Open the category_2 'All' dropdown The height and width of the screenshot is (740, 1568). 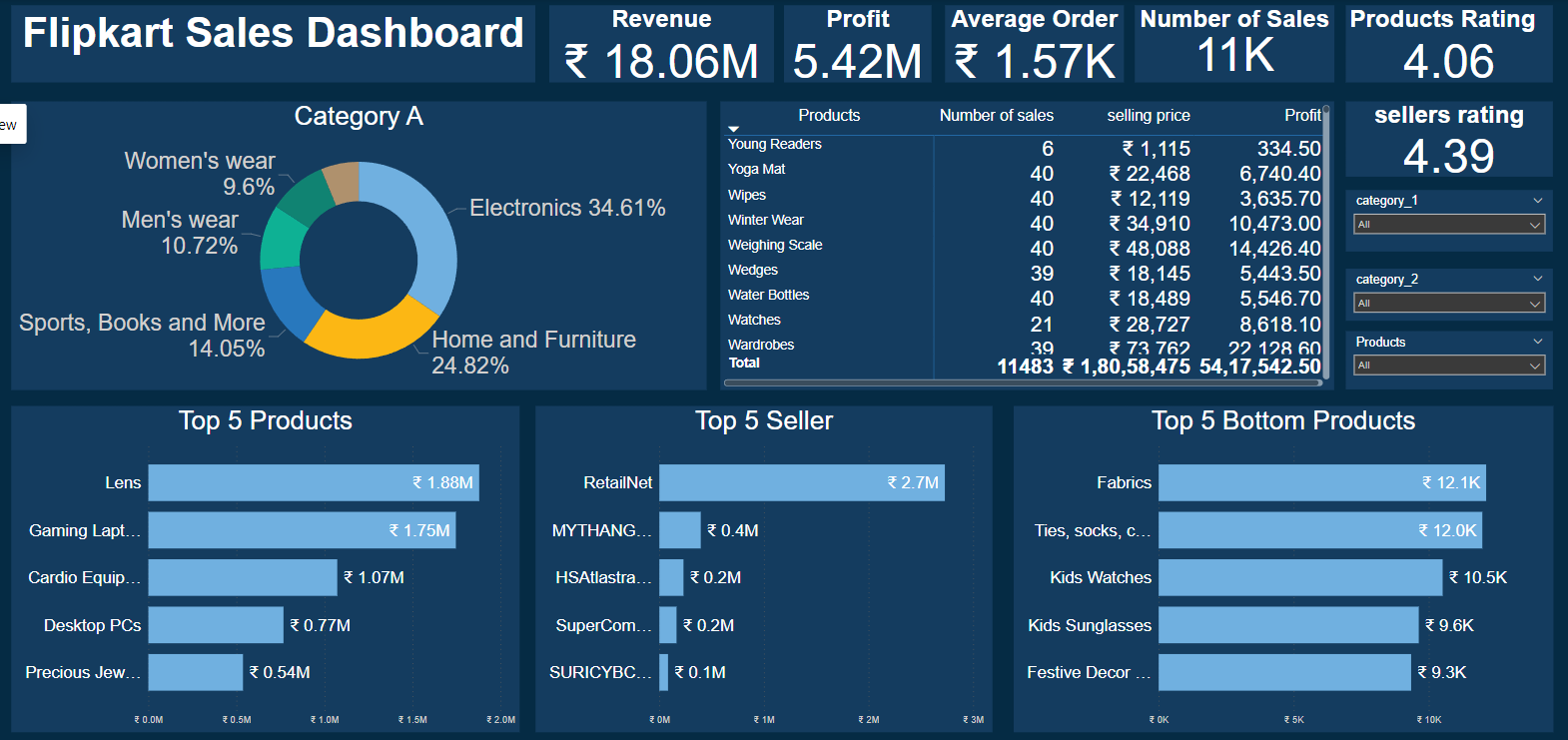tap(1448, 304)
